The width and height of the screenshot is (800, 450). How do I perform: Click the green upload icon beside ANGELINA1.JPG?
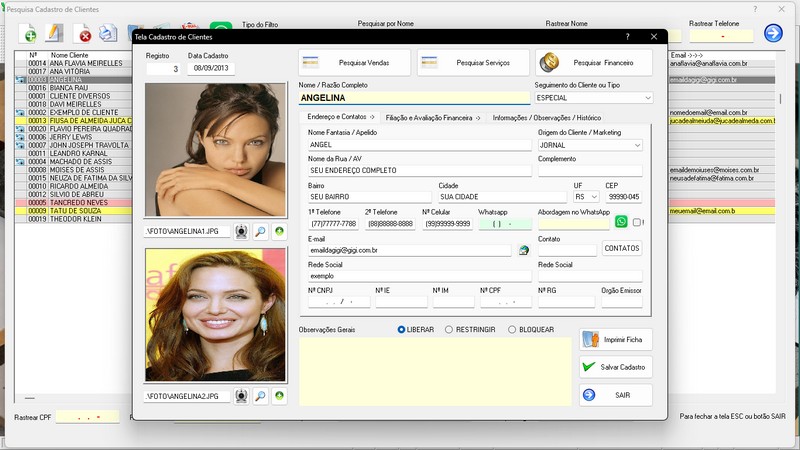click(279, 232)
